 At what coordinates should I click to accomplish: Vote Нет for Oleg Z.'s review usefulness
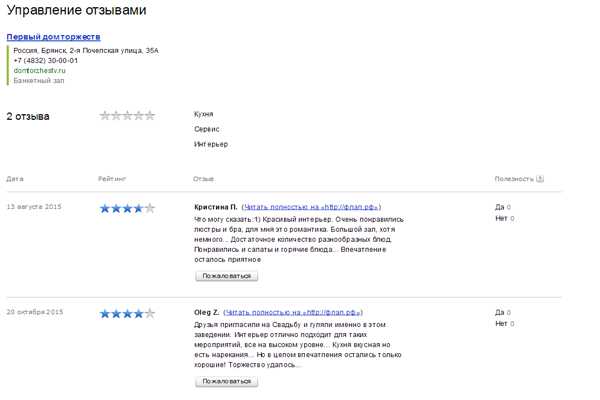[x=501, y=323]
